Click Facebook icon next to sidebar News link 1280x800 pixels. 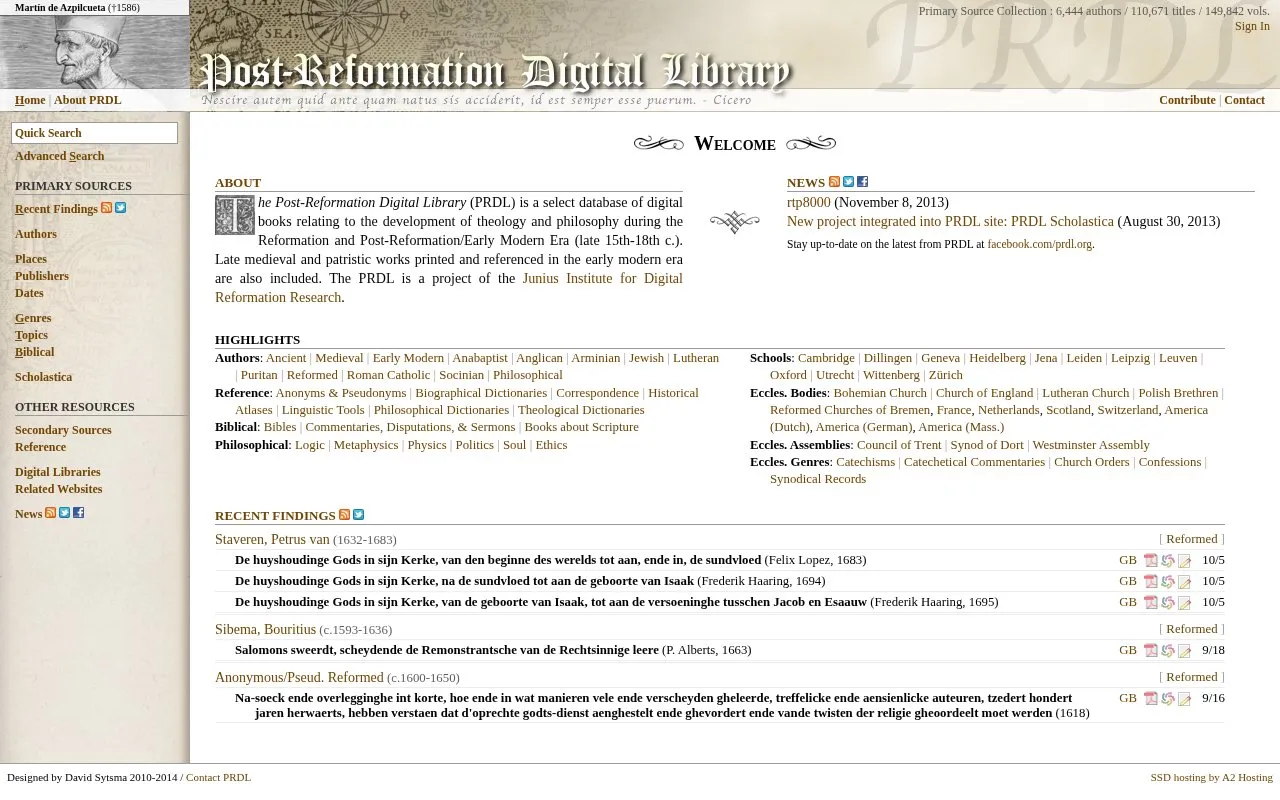pos(79,513)
